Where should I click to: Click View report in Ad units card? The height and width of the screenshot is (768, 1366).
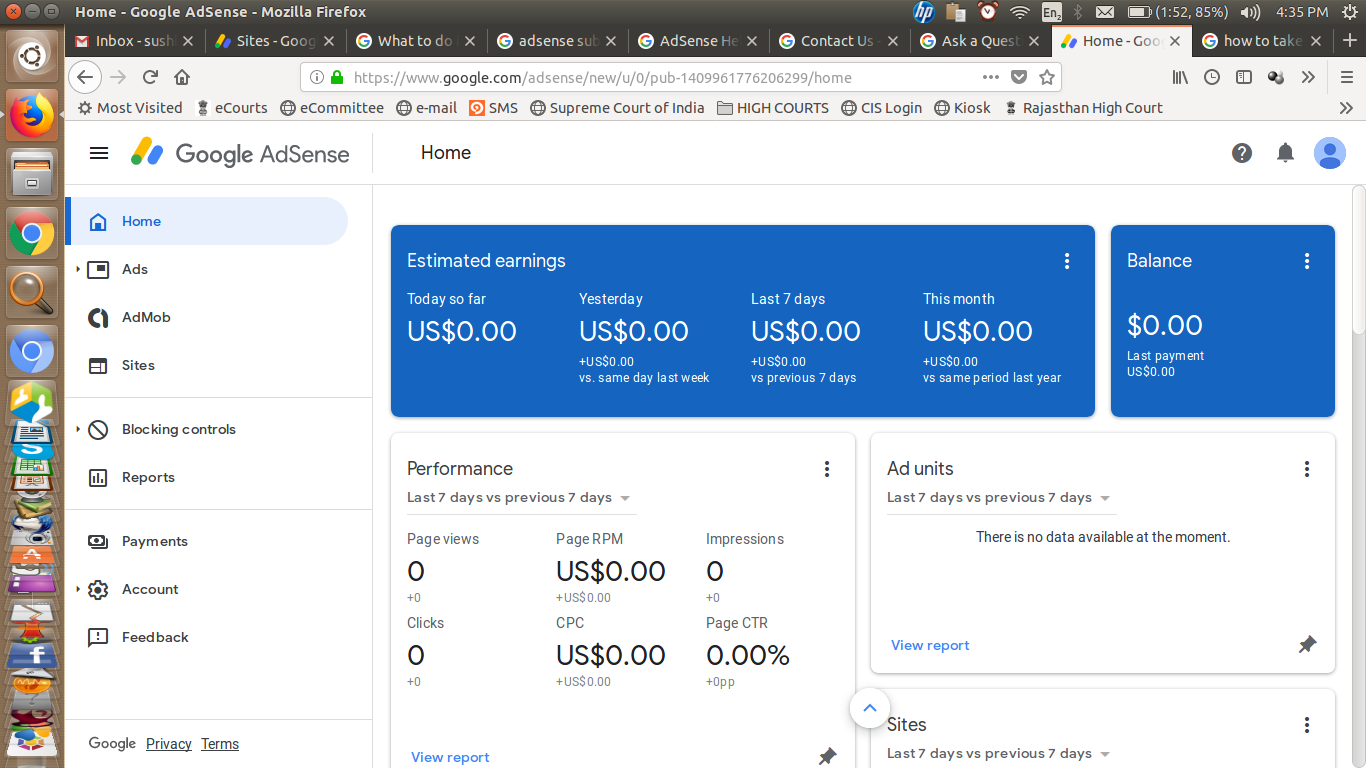930,645
